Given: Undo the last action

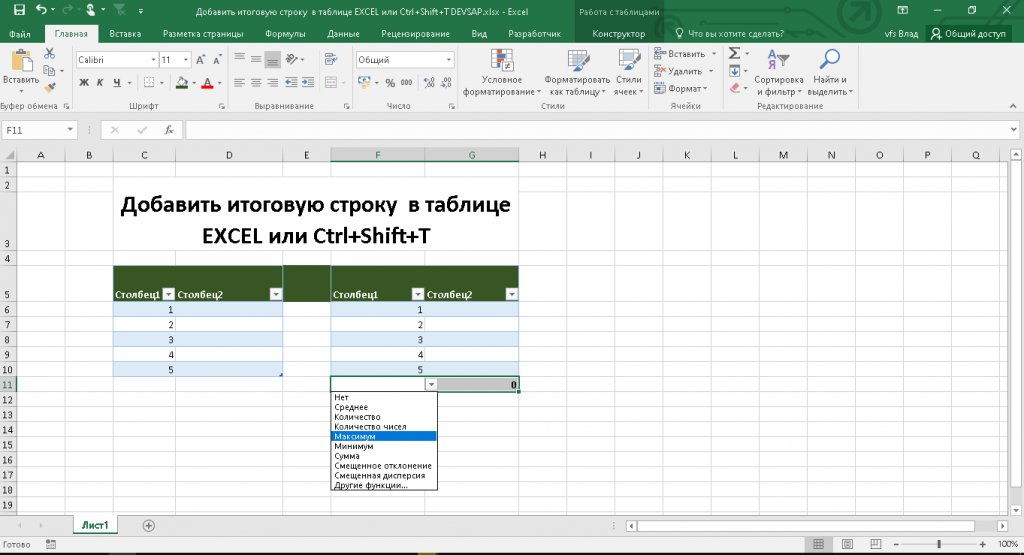Looking at the screenshot, I should 41,10.
